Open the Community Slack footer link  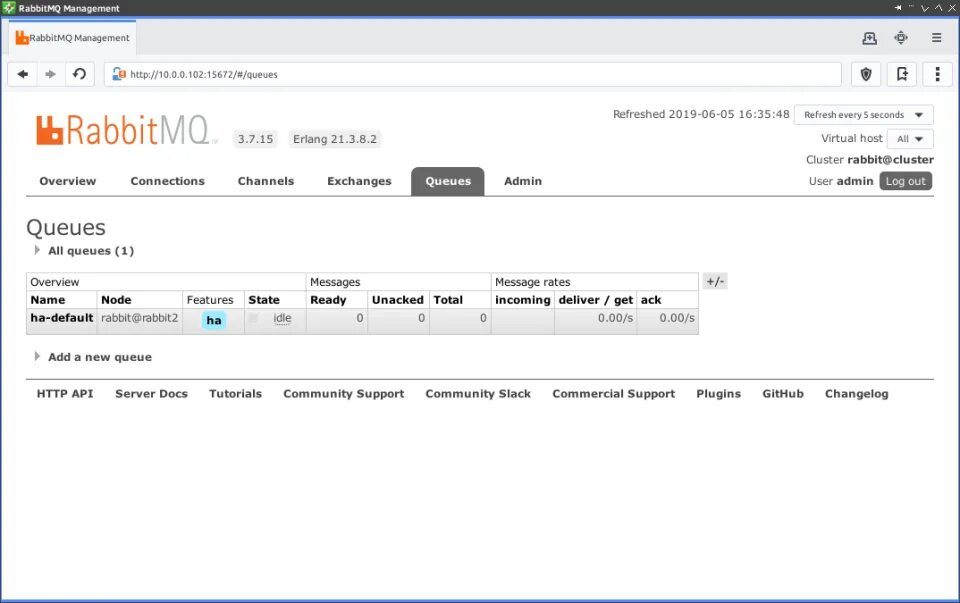[x=478, y=394]
